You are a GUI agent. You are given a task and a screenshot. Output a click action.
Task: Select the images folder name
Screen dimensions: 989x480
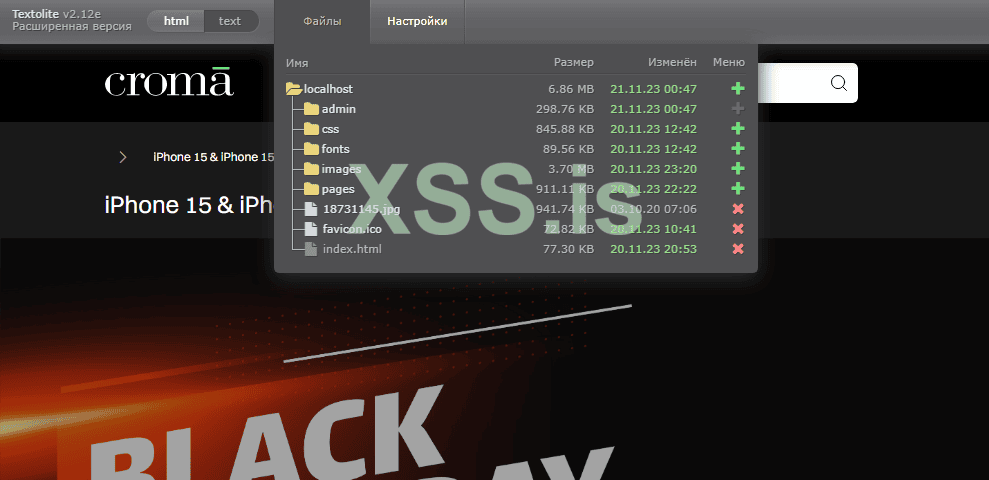[341, 169]
